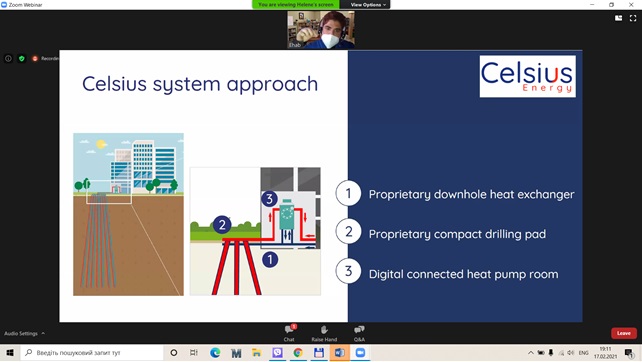Expand the View Options dropdown
The height and width of the screenshot is (362, 642).
(x=368, y=5)
